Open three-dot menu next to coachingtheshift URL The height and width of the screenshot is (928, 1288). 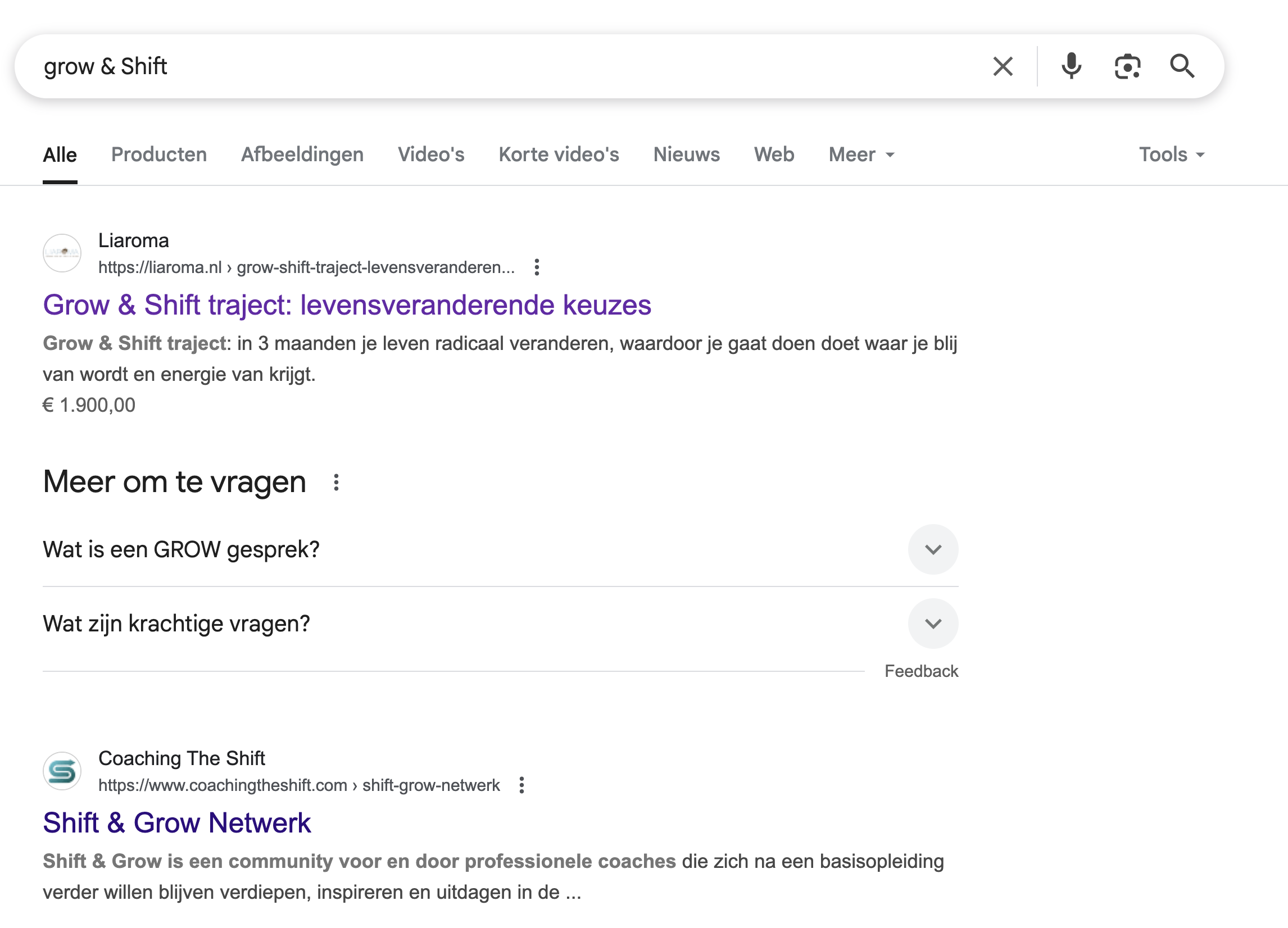click(x=521, y=785)
